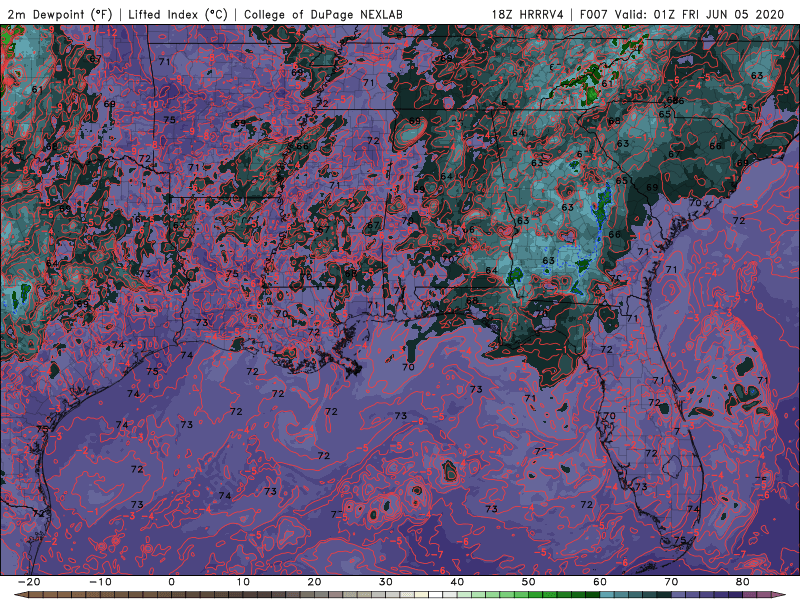
Task: Click the 80 label on the color scale
Action: point(743,582)
